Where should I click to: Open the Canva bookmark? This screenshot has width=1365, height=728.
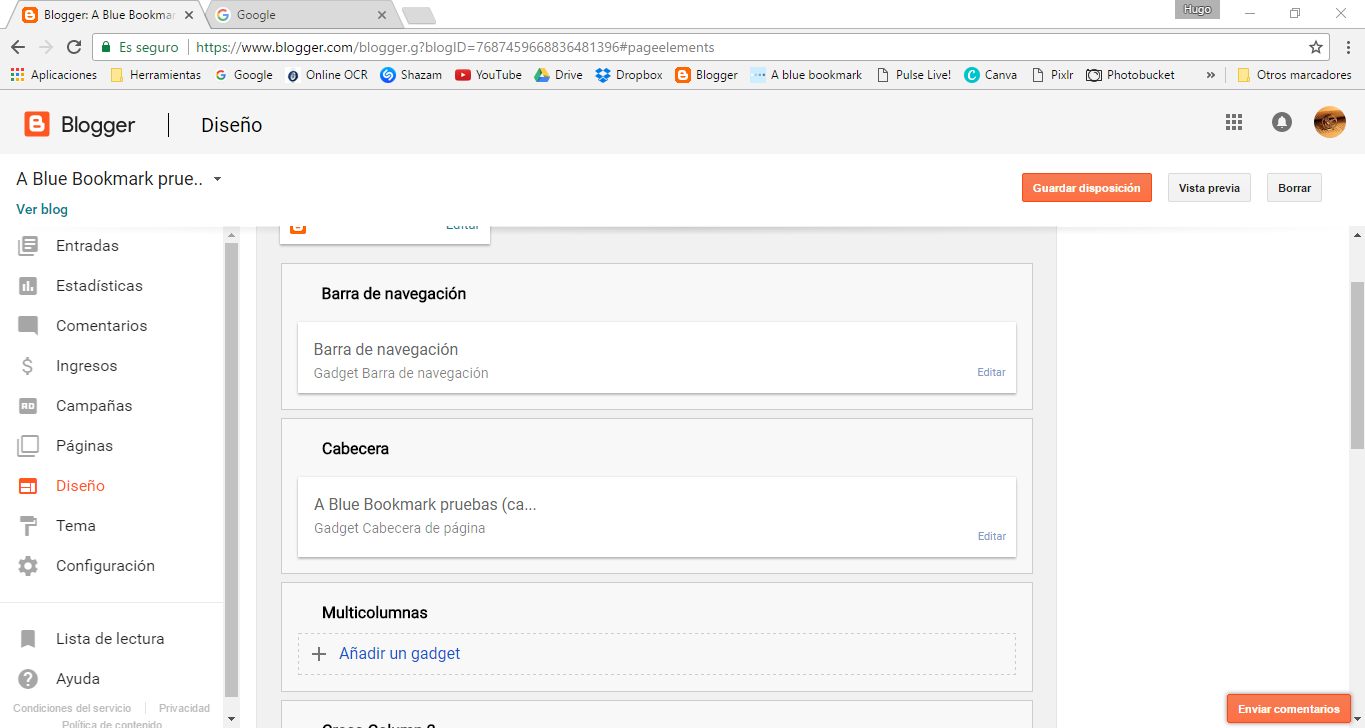click(991, 75)
